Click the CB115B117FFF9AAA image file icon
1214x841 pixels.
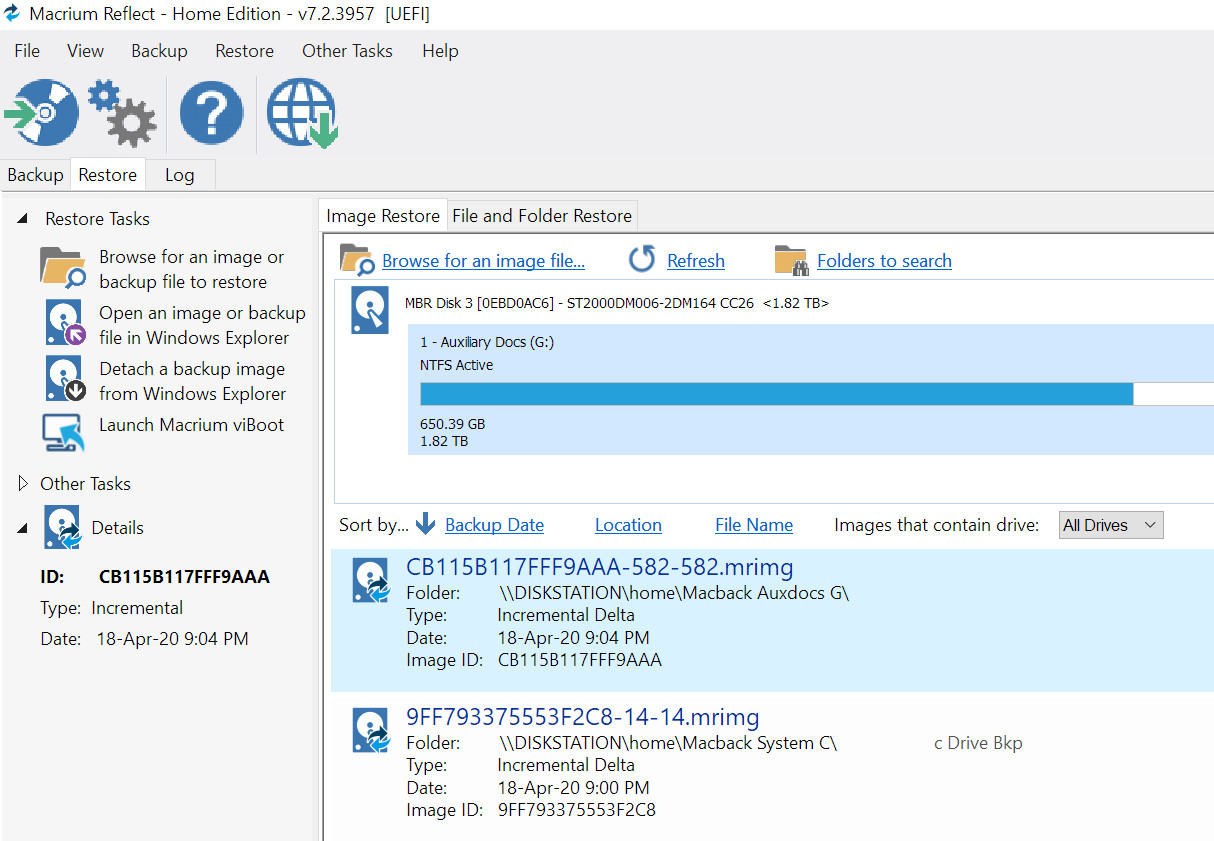pyautogui.click(x=371, y=580)
